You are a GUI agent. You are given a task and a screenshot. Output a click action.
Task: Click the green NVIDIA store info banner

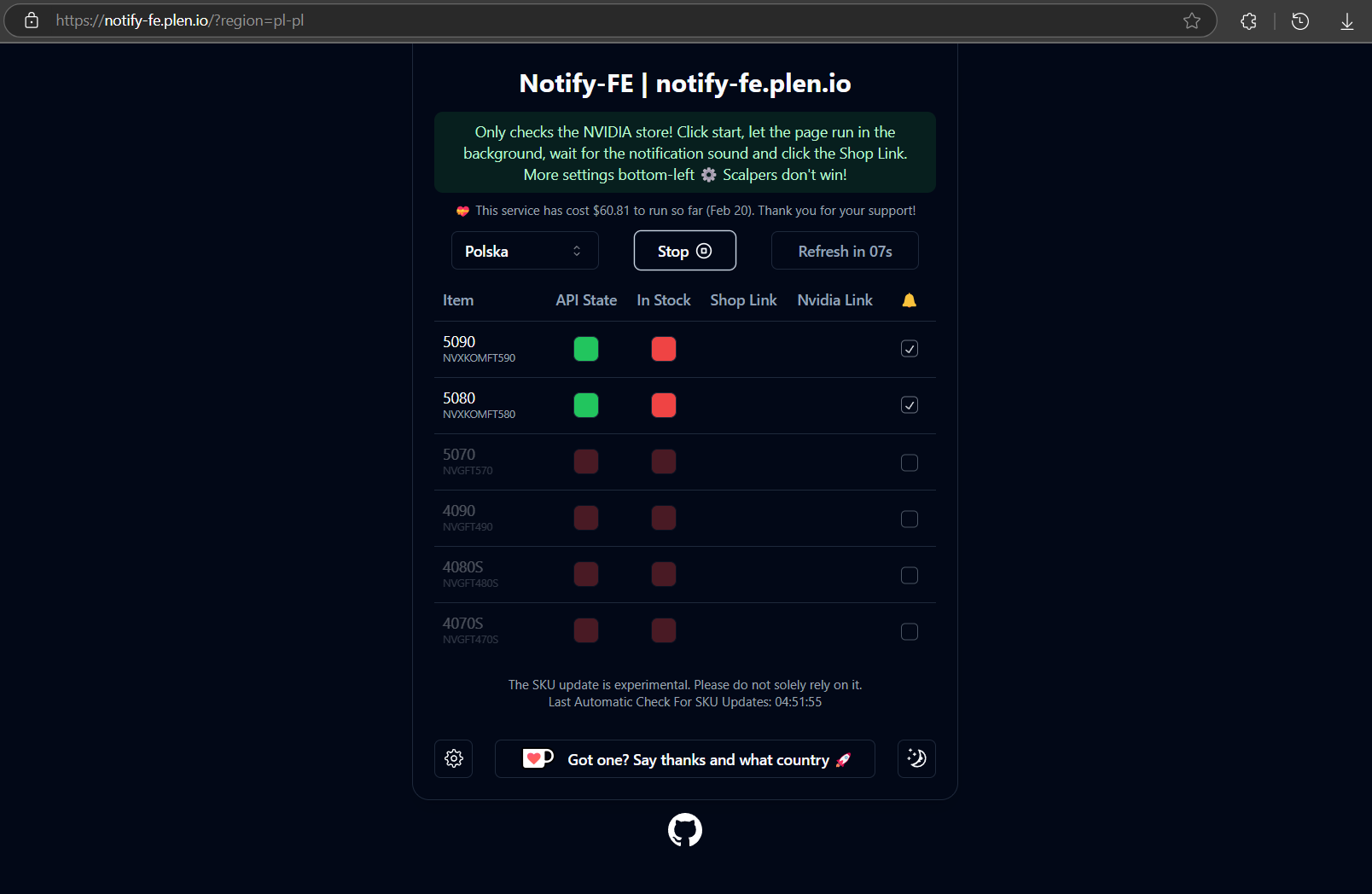(685, 153)
